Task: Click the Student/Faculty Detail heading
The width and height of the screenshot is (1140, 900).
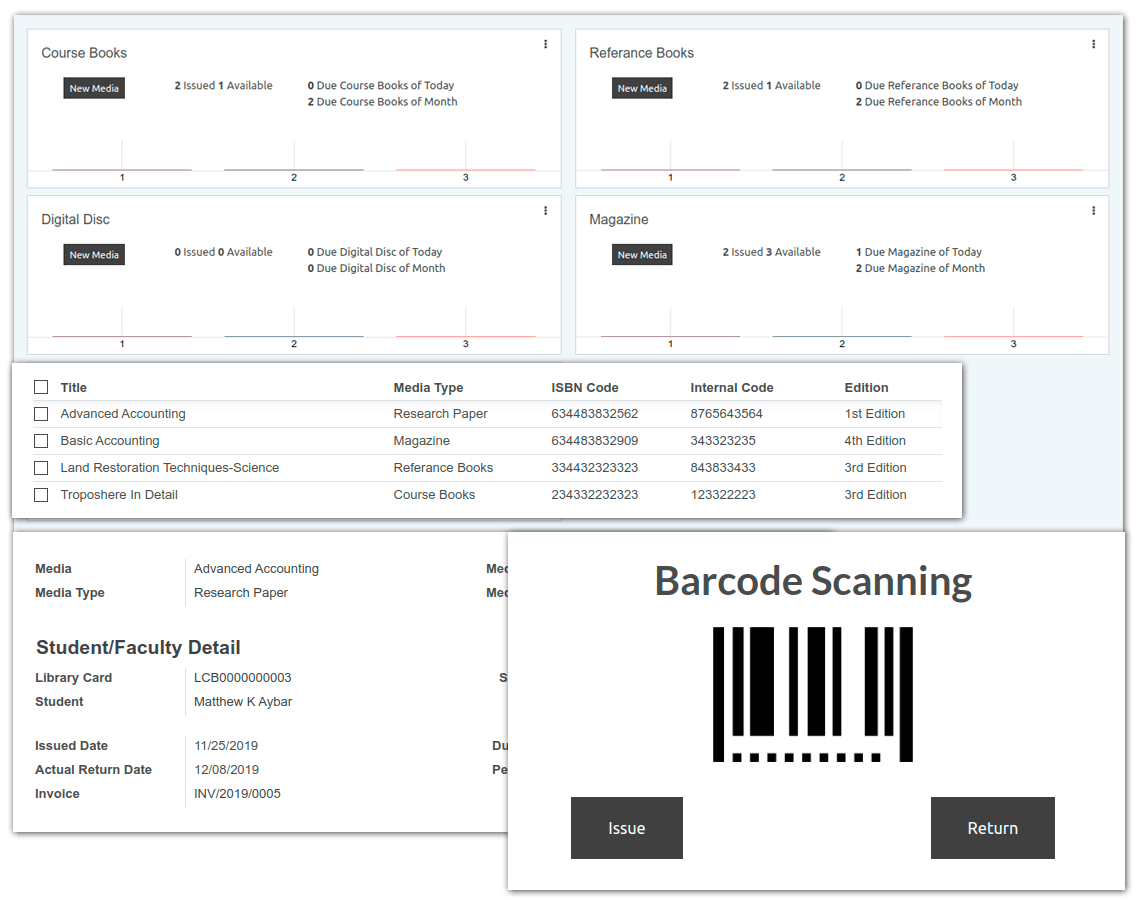Action: [x=138, y=647]
